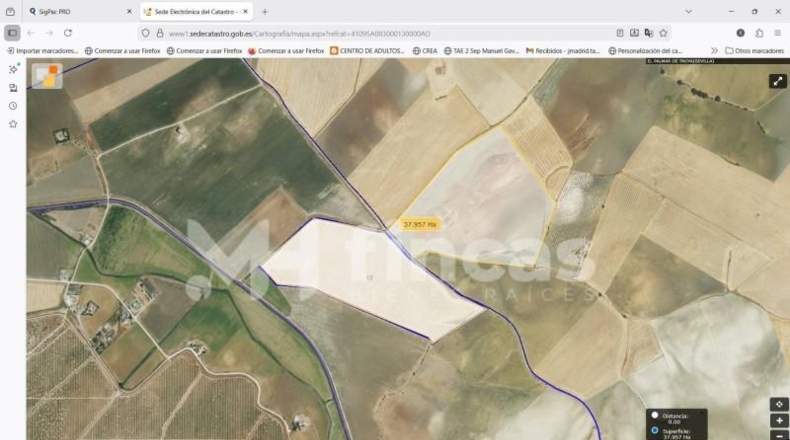The height and width of the screenshot is (440, 790).
Task: Open Firefox View at the tab strip start
Action: pos(10,12)
